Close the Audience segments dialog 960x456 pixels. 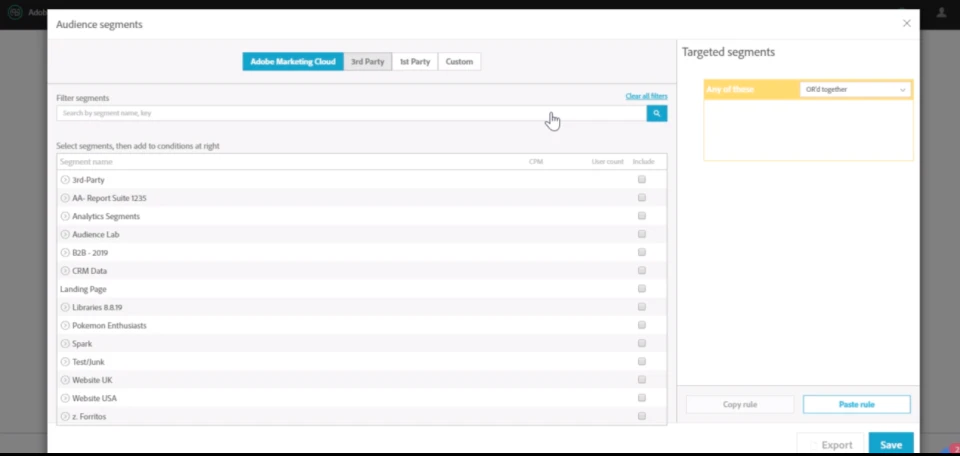907,23
